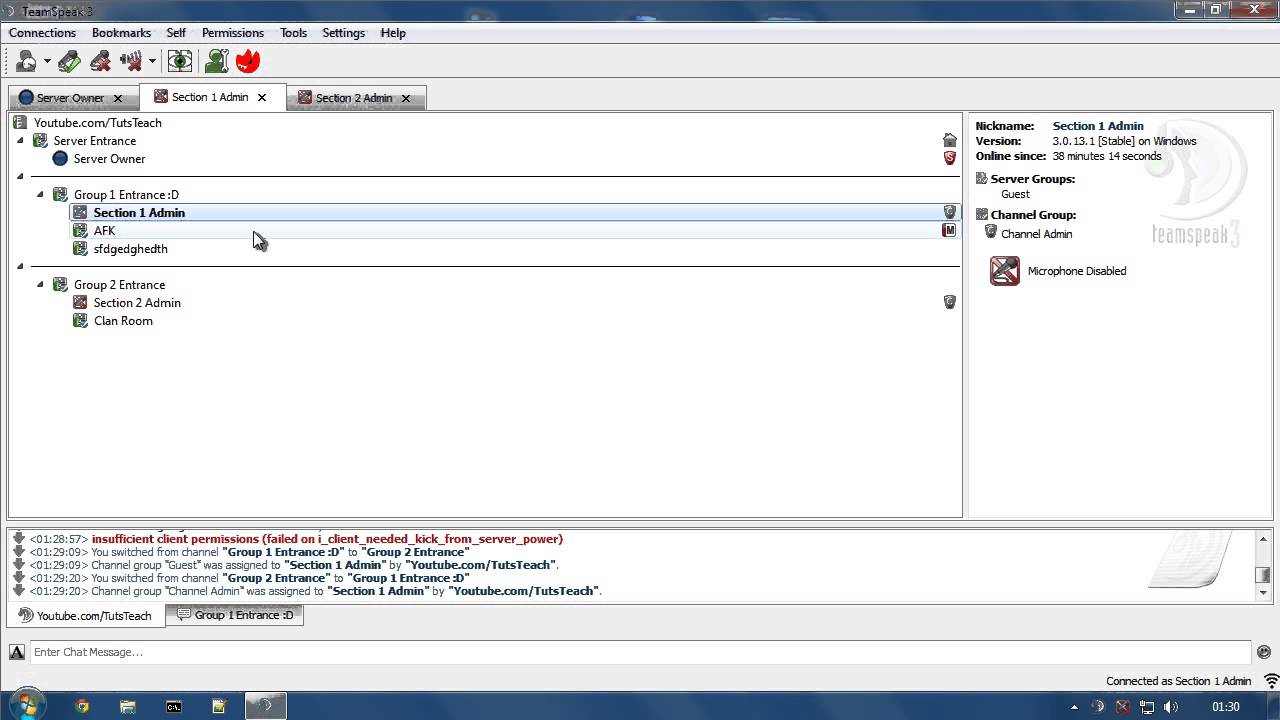
Task: Open the Contacts toolbar icon
Action: (216, 61)
